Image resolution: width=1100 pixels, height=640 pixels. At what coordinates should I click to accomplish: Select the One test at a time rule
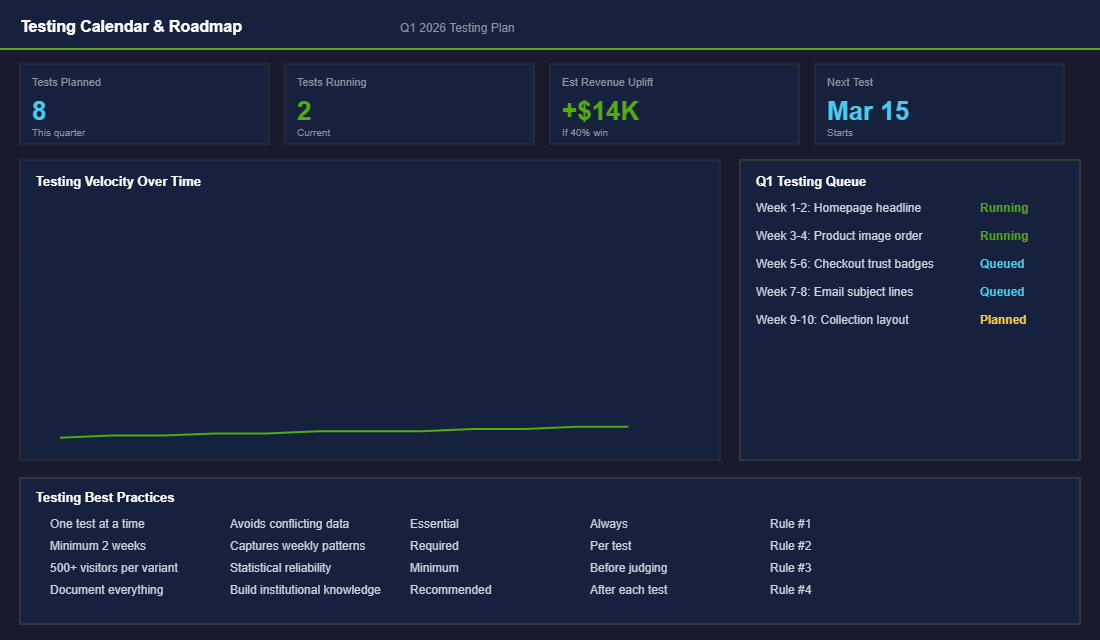tap(97, 523)
